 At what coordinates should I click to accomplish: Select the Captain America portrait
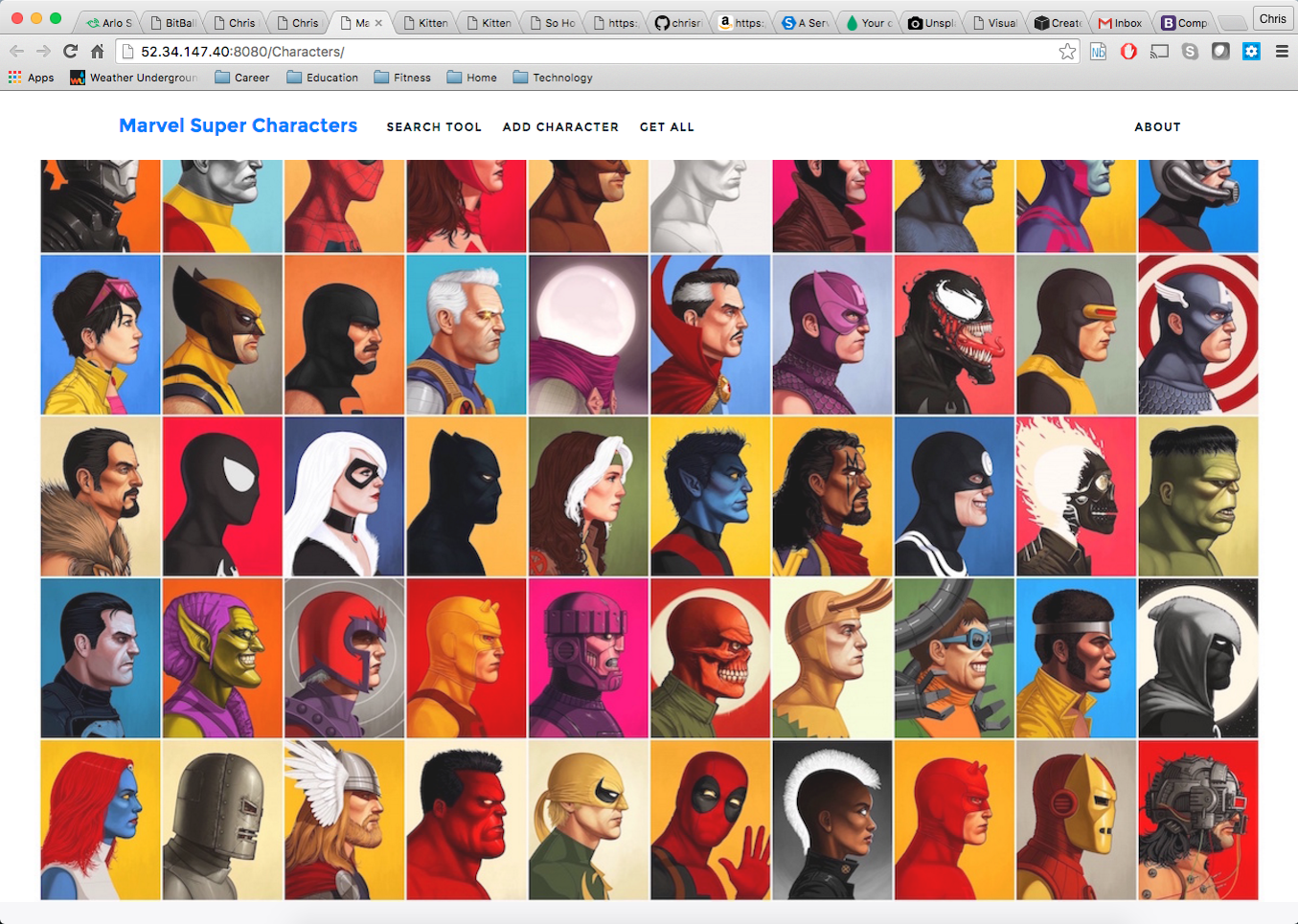1198,334
